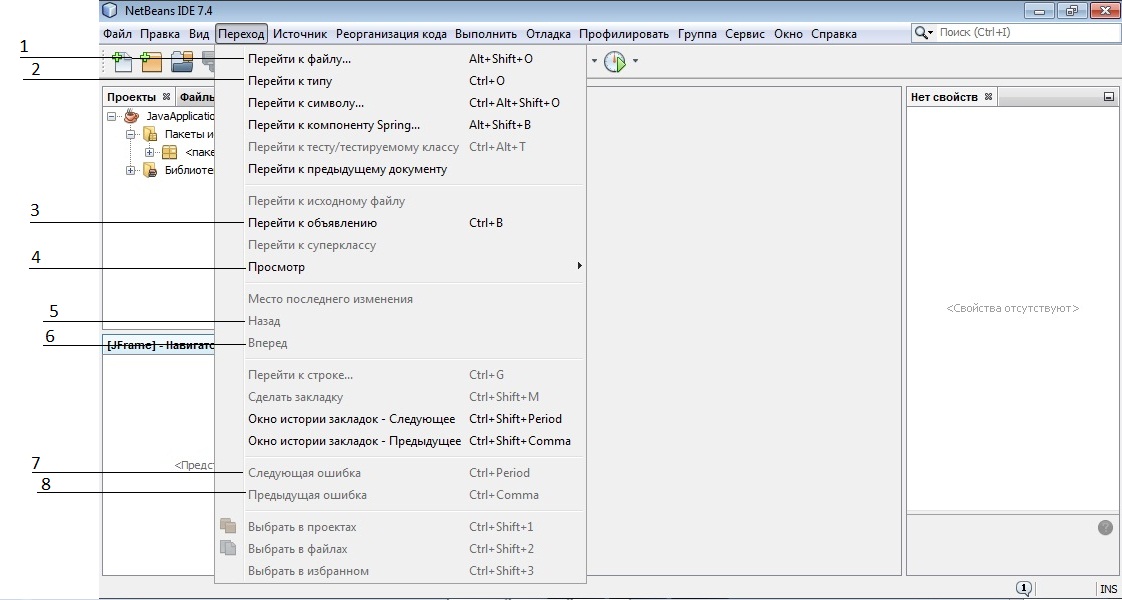This screenshot has height=600, width=1122.
Task: Choose Перейти к файлу menu entry
Action: coord(400,59)
